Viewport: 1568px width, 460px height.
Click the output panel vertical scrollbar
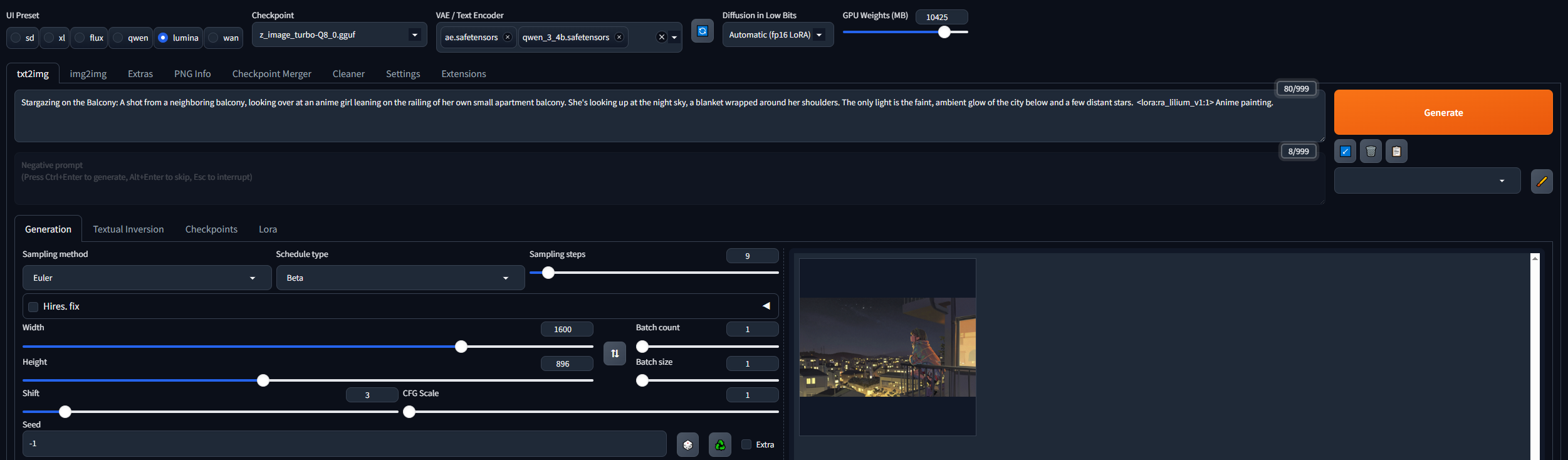(1535, 357)
